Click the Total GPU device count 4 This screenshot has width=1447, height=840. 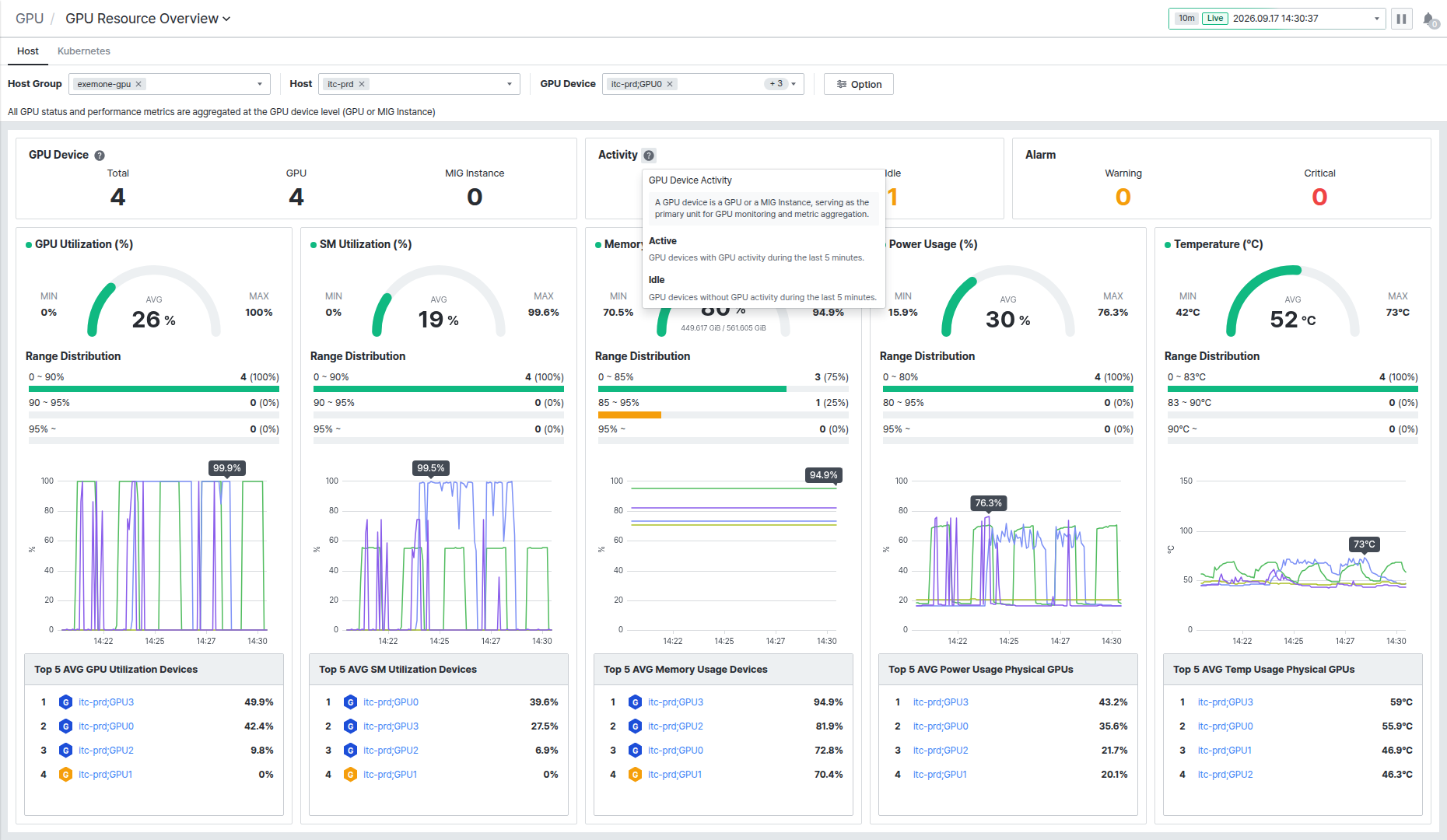[x=117, y=197]
